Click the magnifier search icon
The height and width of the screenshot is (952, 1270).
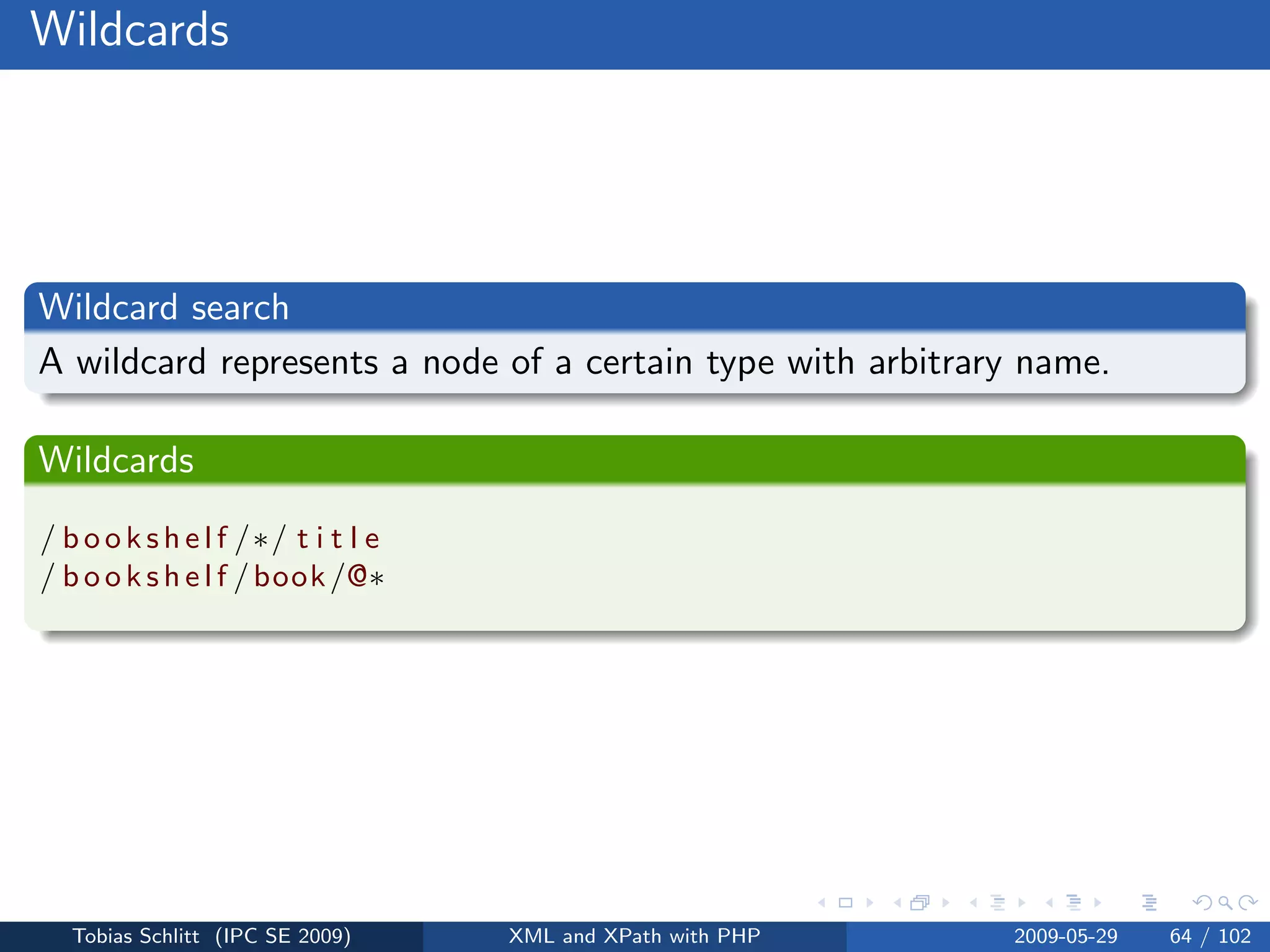click(1225, 903)
